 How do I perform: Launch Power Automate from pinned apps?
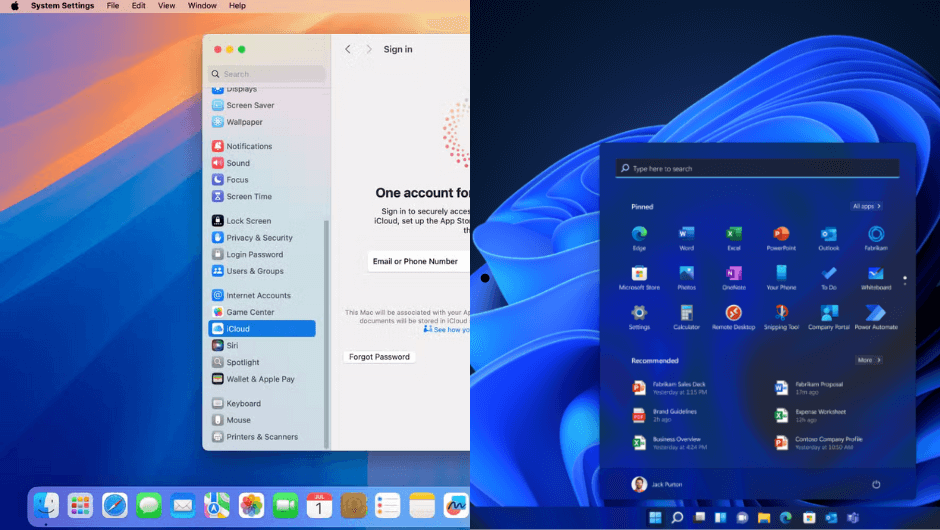tap(876, 318)
